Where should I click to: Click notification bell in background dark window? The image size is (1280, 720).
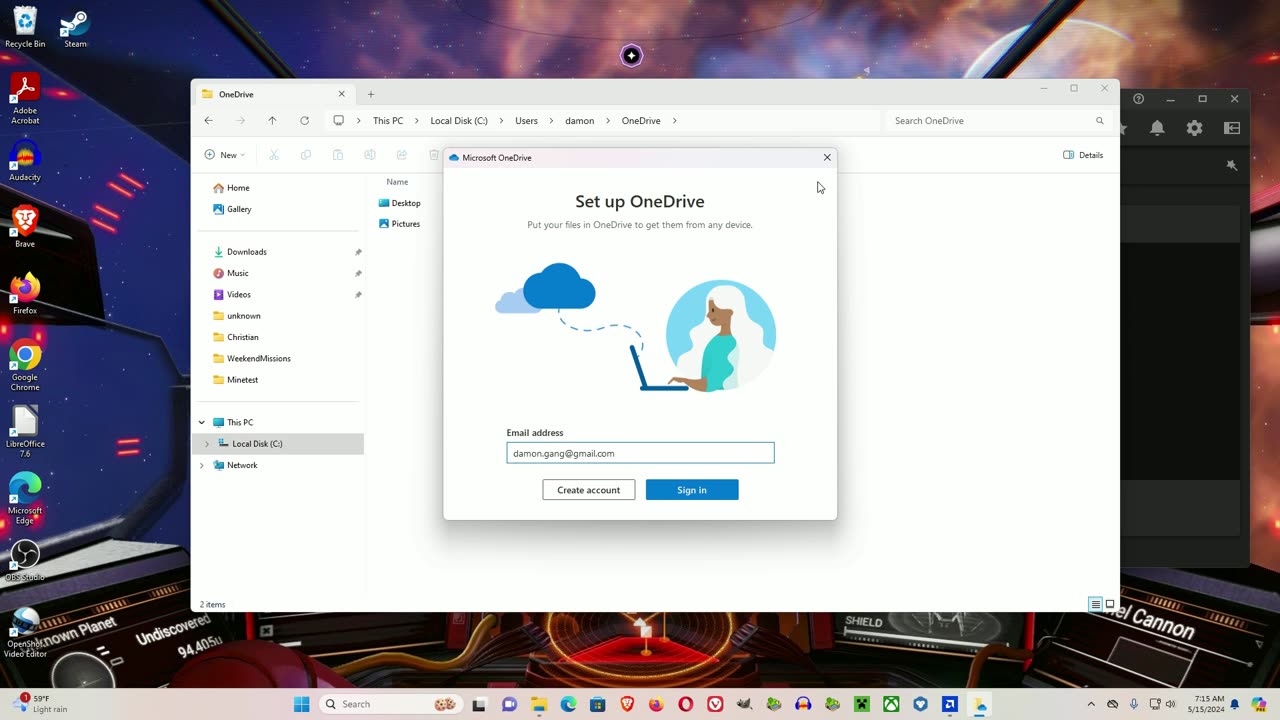pos(1157,128)
